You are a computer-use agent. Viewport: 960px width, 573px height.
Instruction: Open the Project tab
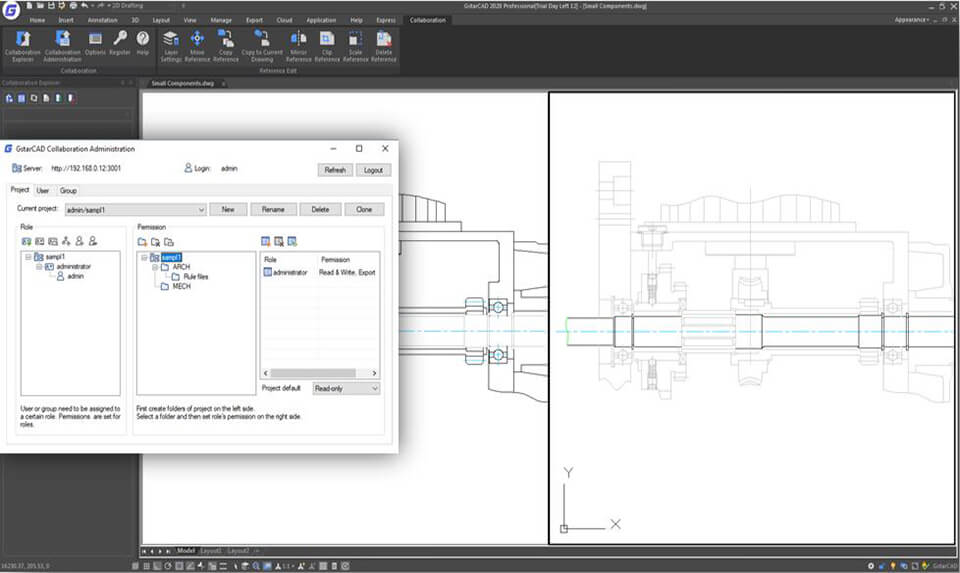tap(20, 190)
